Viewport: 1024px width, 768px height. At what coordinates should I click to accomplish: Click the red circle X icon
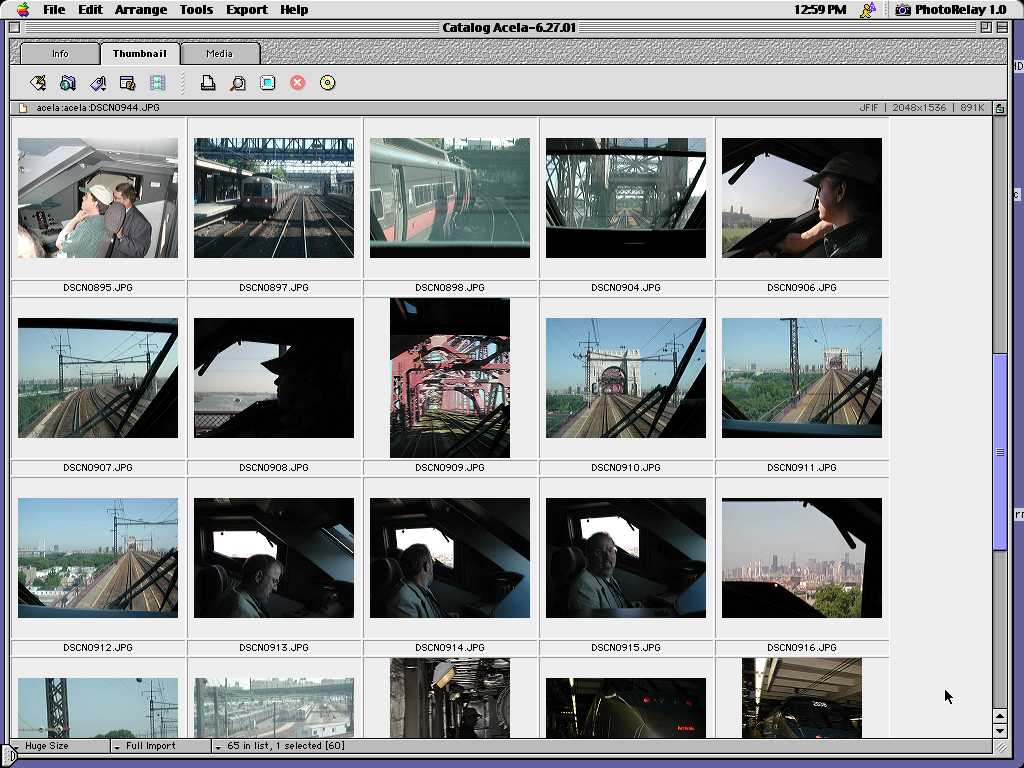coord(298,83)
